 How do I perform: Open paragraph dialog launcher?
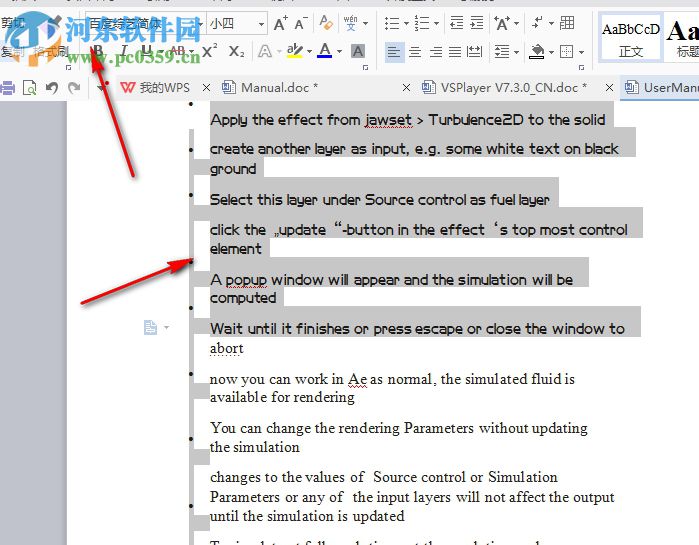581,68
